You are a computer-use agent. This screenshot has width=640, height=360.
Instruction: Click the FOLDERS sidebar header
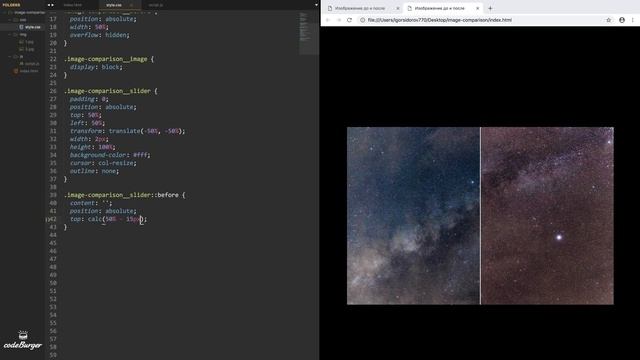click(x=11, y=5)
